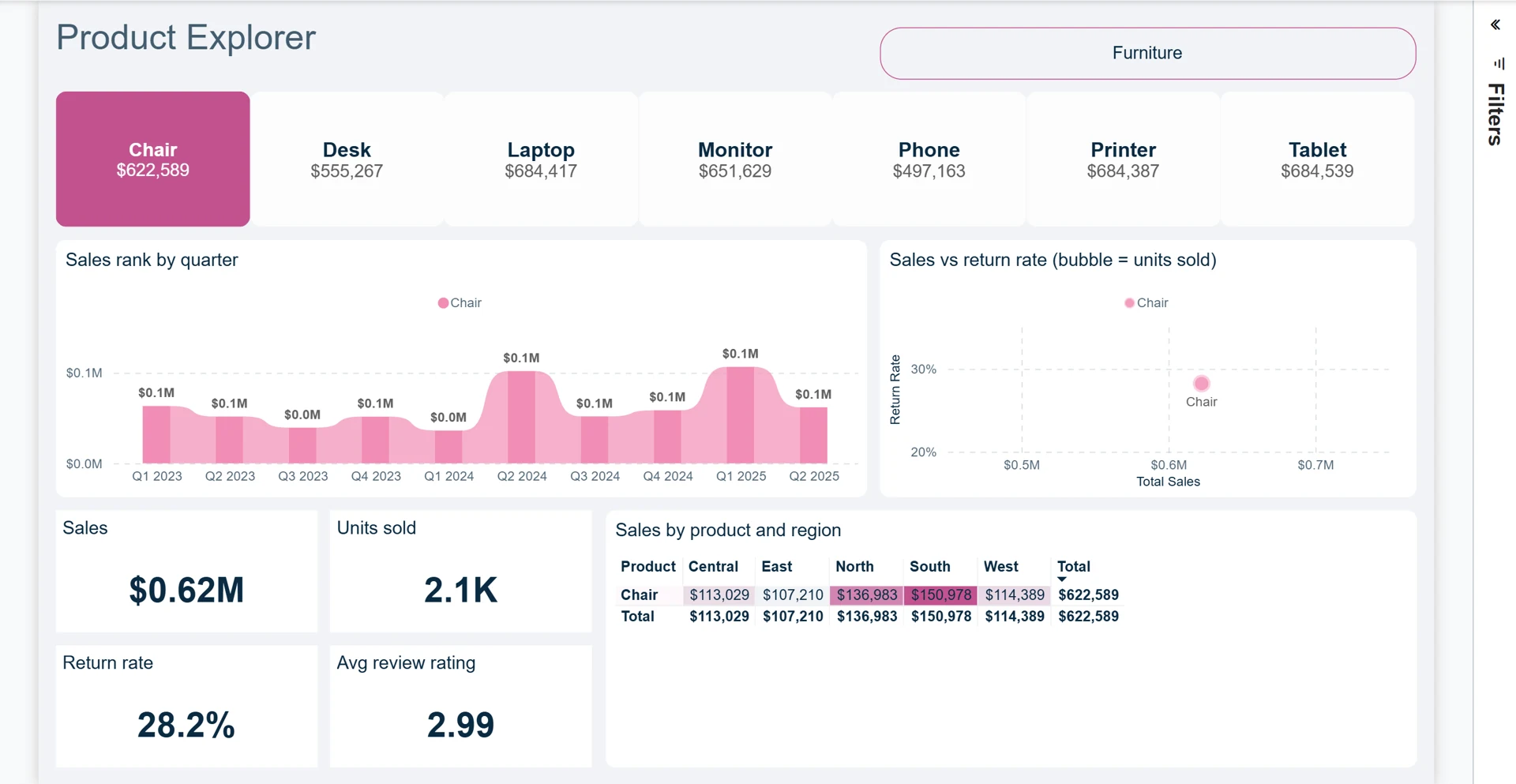Viewport: 1516px width, 784px height.
Task: Click the Return rate value 28.2%
Action: tap(186, 726)
